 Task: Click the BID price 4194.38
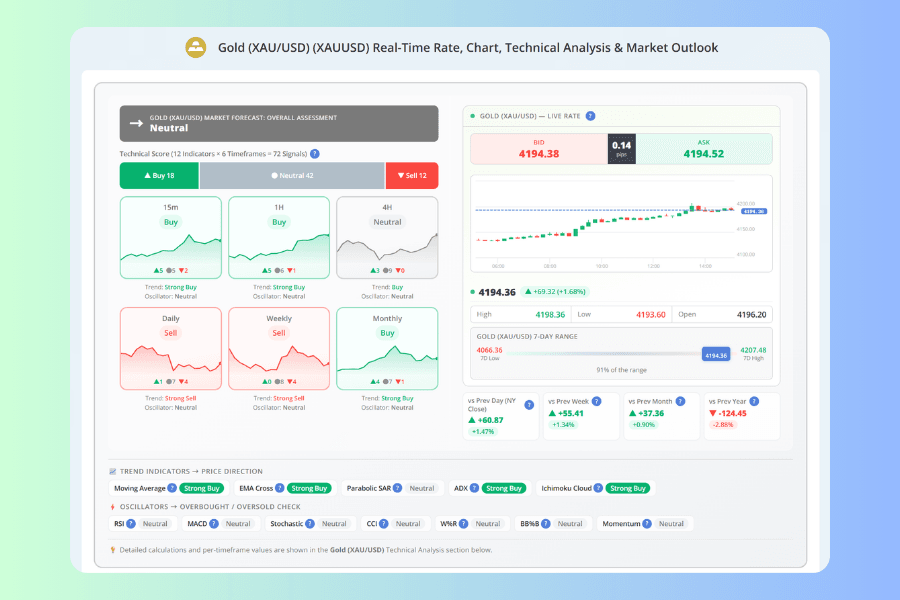[539, 154]
